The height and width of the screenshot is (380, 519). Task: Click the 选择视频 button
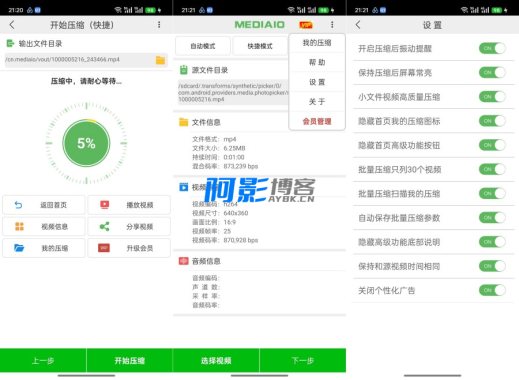pyautogui.click(x=216, y=360)
